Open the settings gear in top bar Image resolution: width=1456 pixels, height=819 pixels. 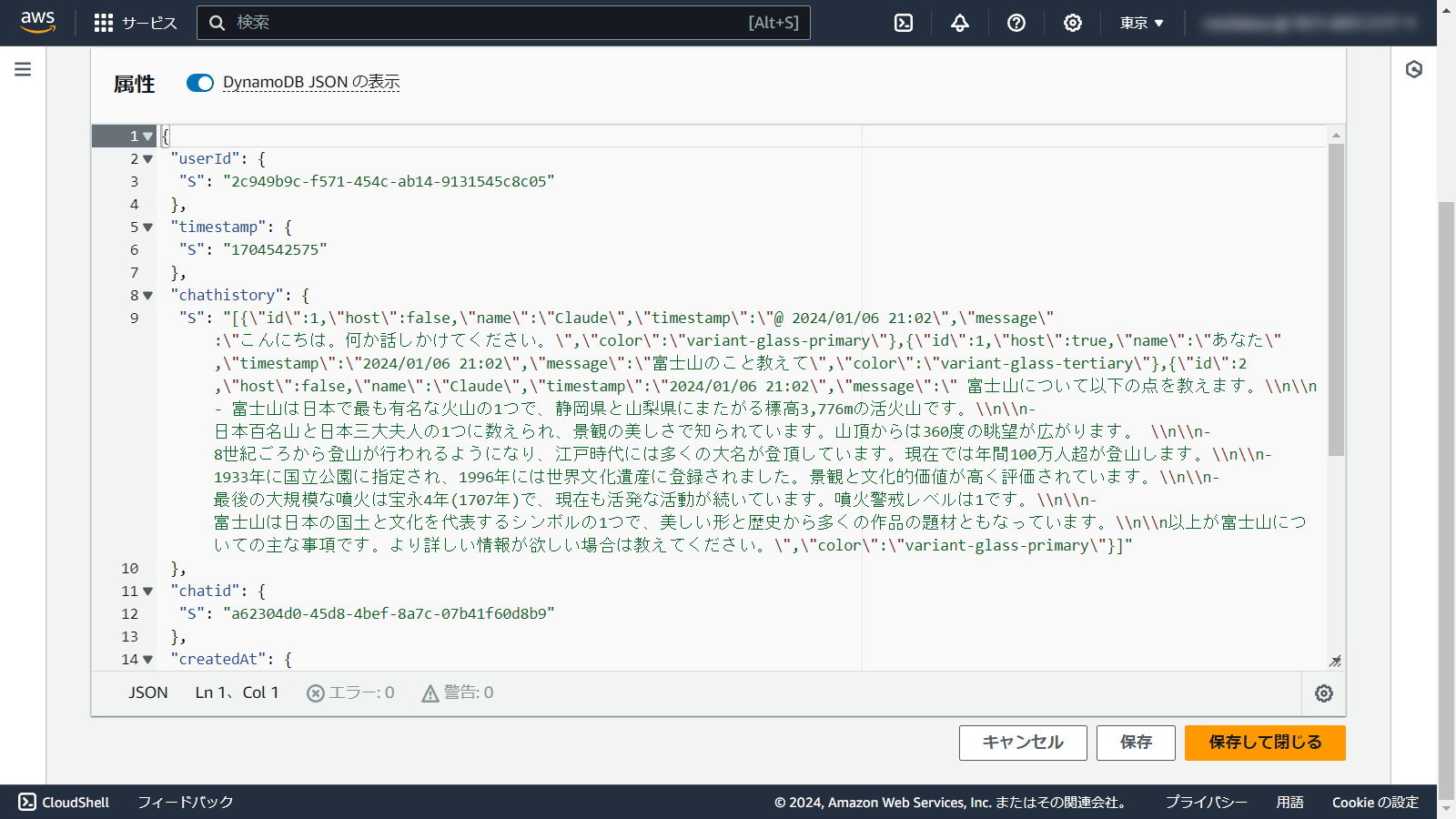(1072, 23)
